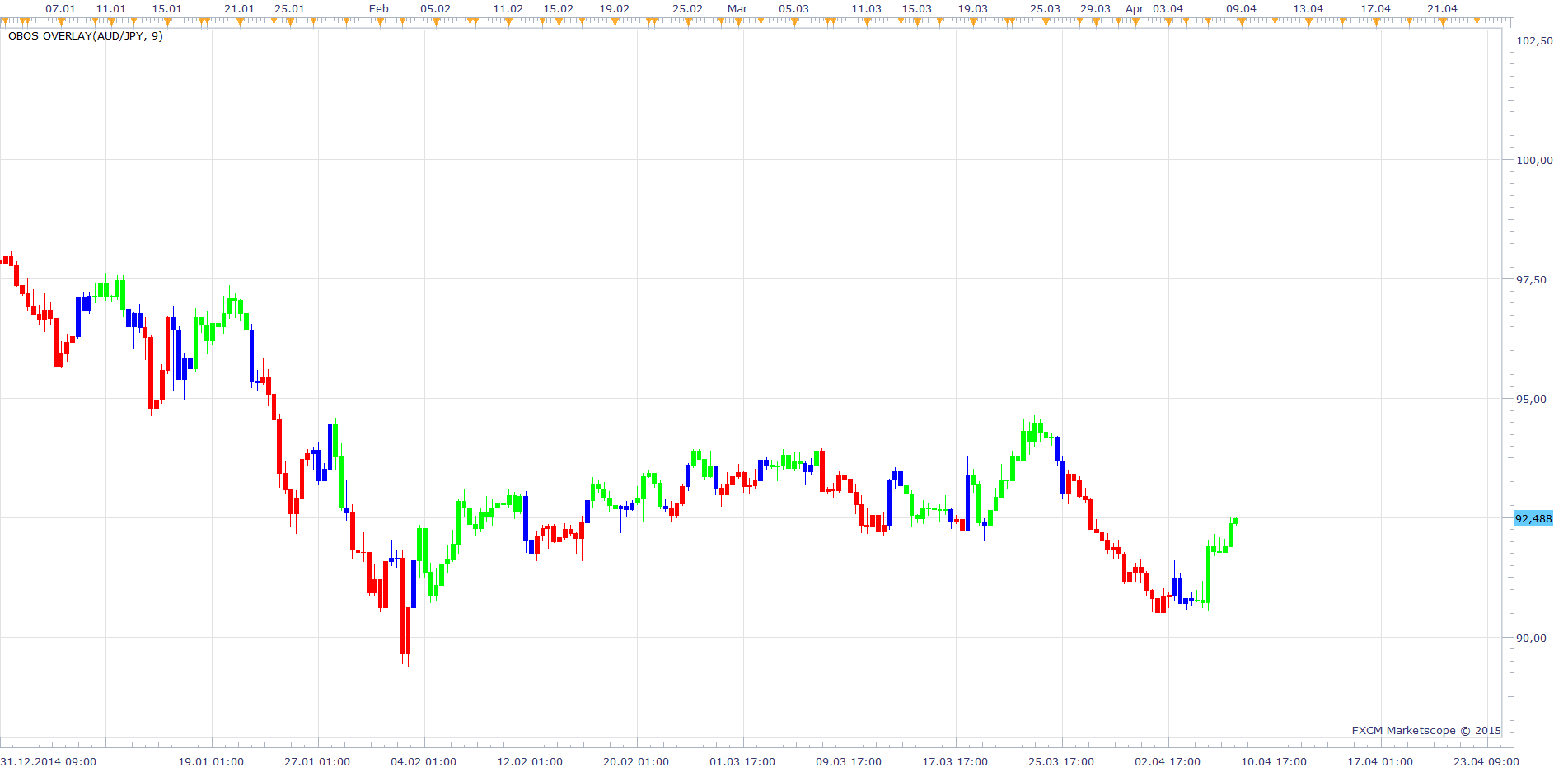1568x772 pixels.
Task: Click the 01.03 17:00 bottom axis label
Action: [x=743, y=761]
